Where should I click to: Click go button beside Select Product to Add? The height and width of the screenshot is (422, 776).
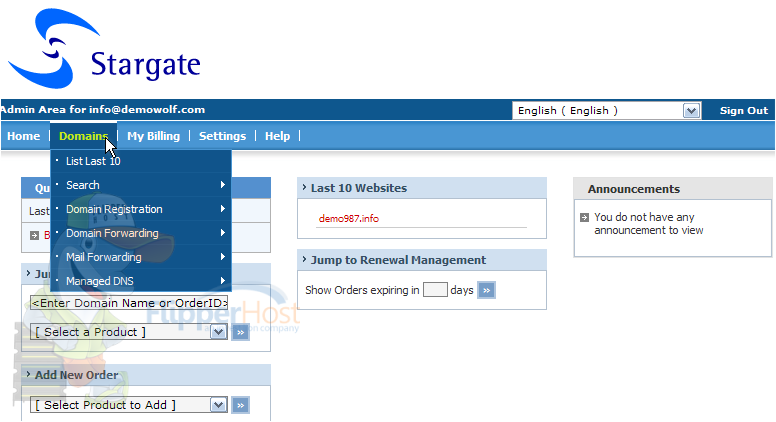tap(241, 405)
